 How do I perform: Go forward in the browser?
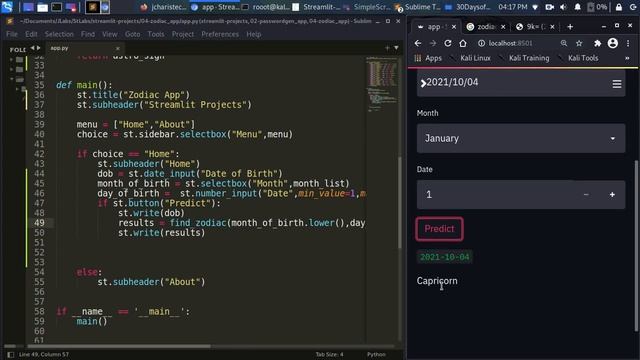433,43
